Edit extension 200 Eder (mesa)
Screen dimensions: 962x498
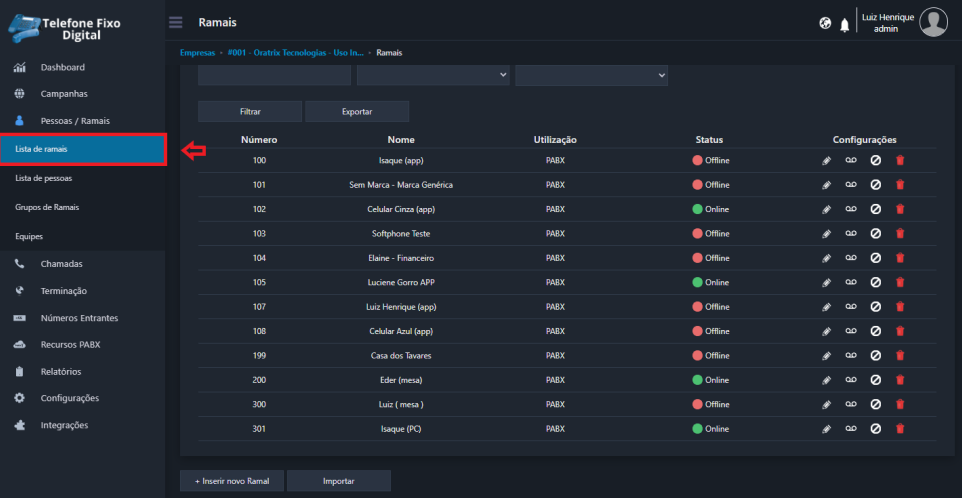(826, 380)
